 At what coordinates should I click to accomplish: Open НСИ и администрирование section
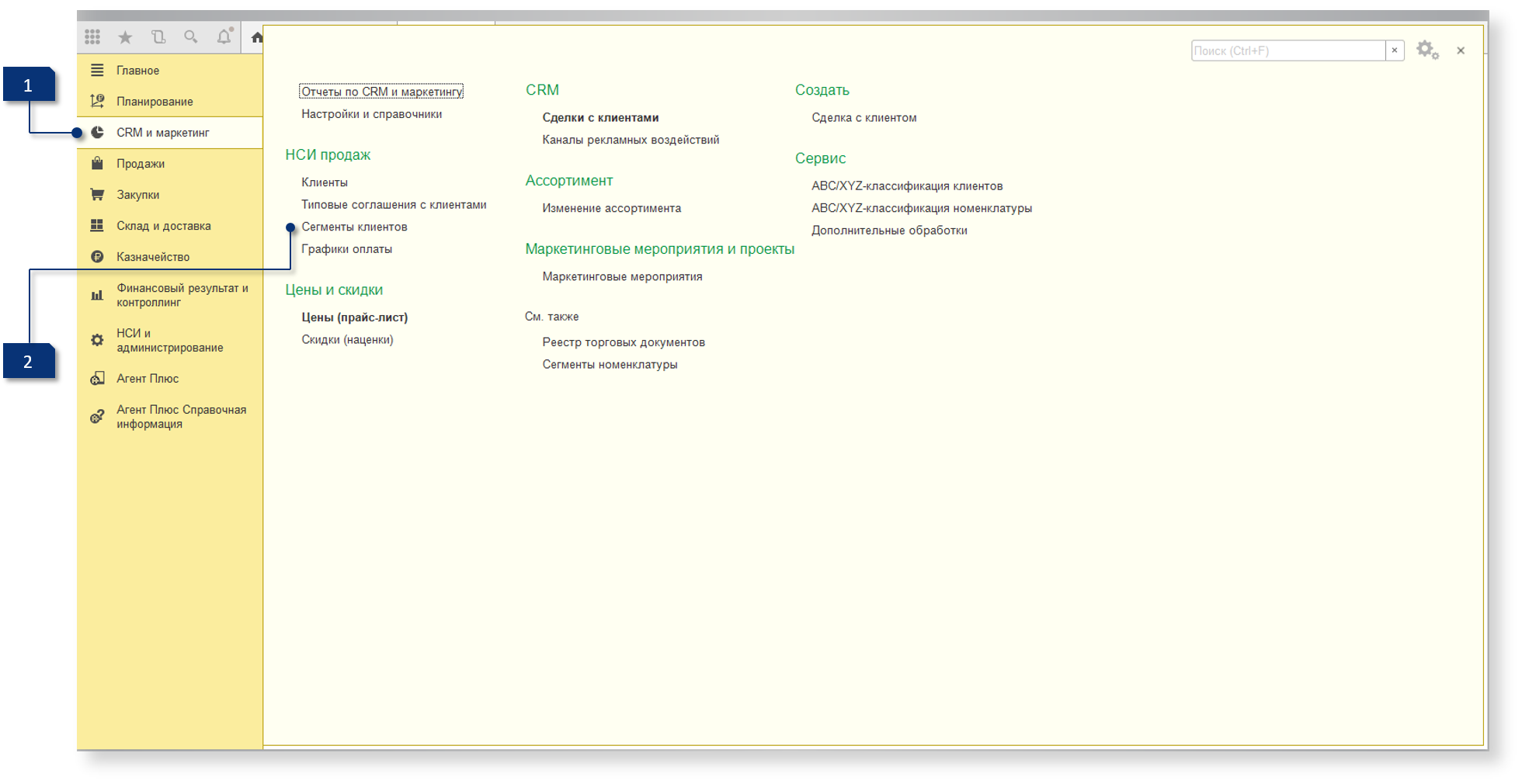pos(170,340)
